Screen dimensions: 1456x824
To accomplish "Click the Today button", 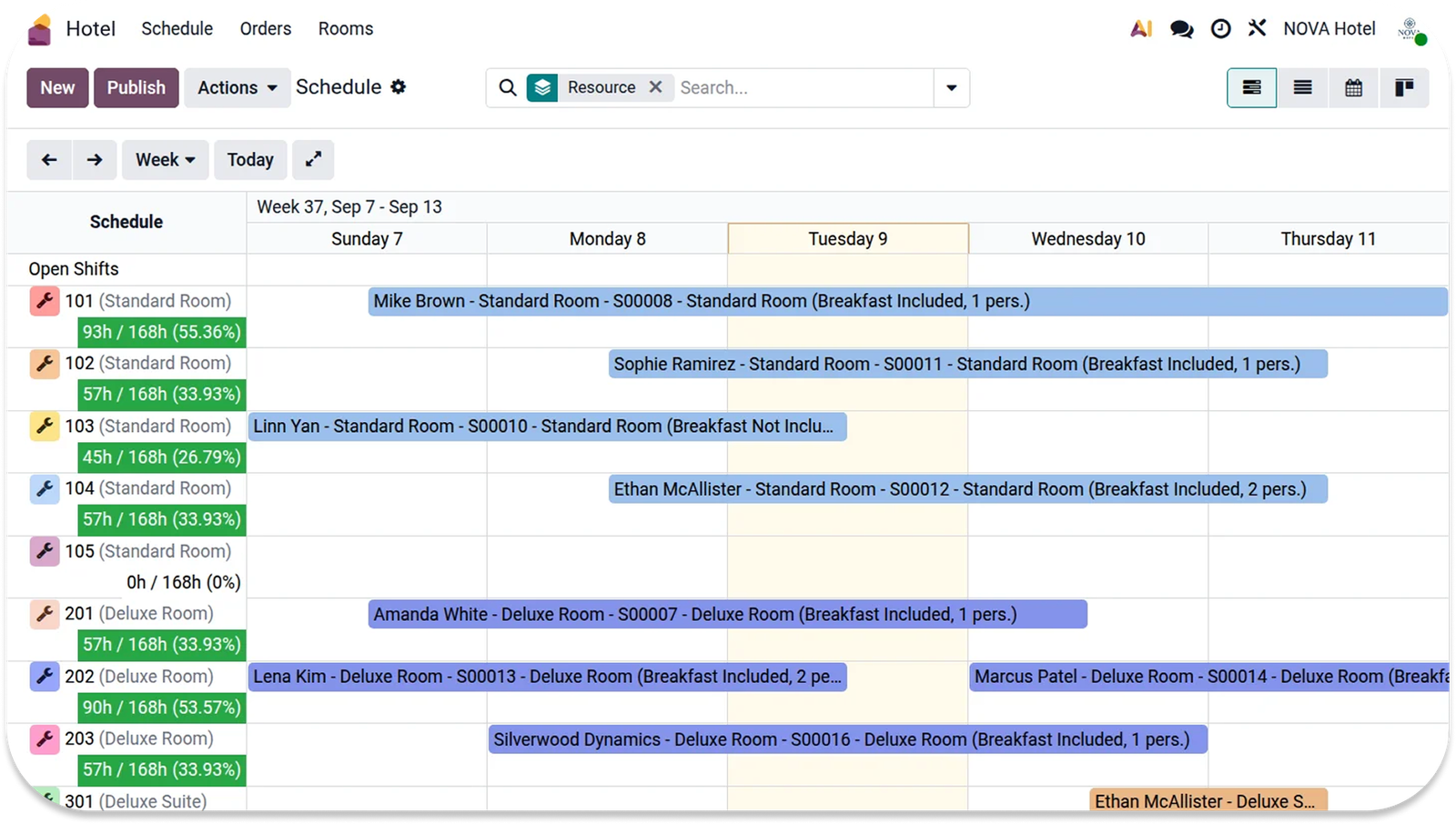I will point(250,160).
